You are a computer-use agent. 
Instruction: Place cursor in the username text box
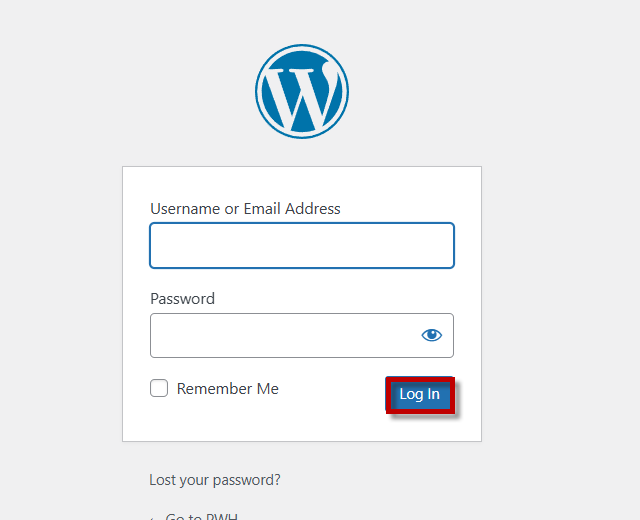pos(301,245)
